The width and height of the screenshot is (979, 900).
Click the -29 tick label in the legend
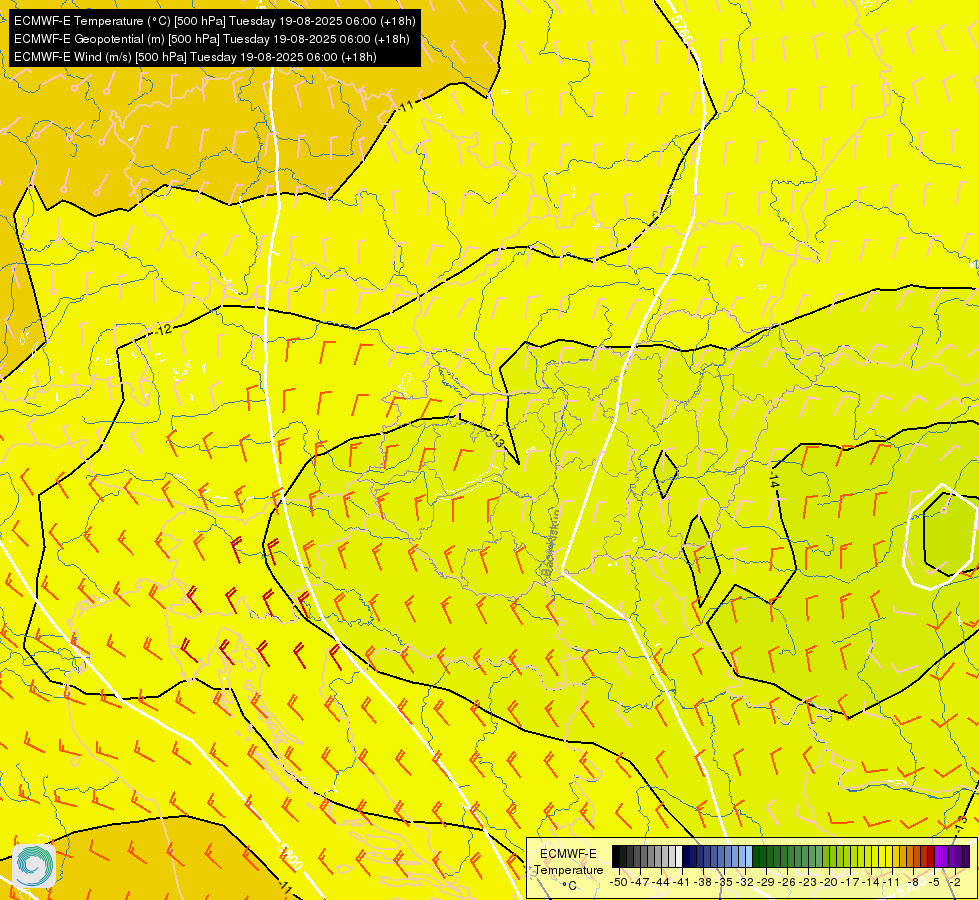pos(767,883)
